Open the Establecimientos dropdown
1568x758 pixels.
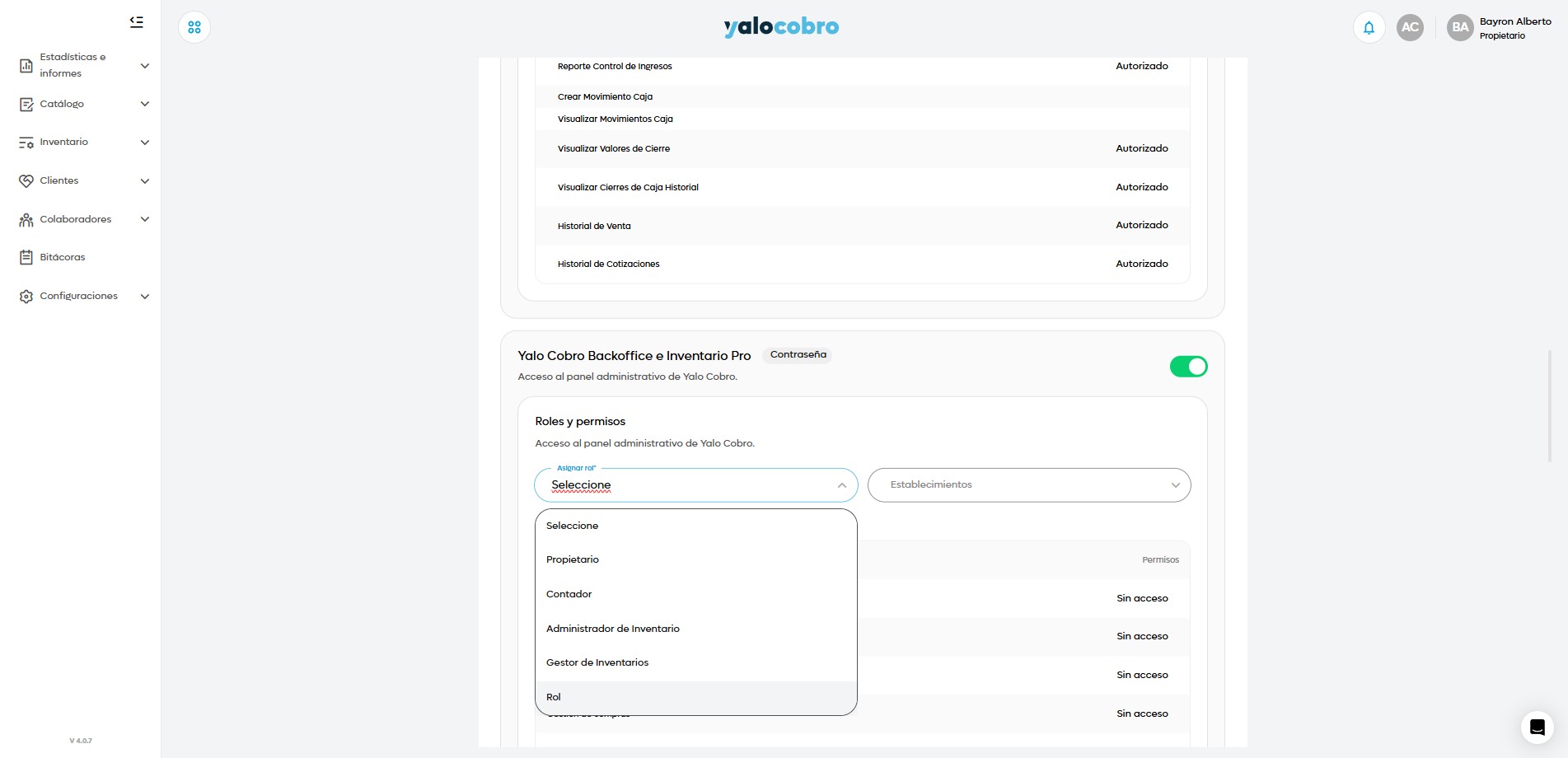(1029, 485)
